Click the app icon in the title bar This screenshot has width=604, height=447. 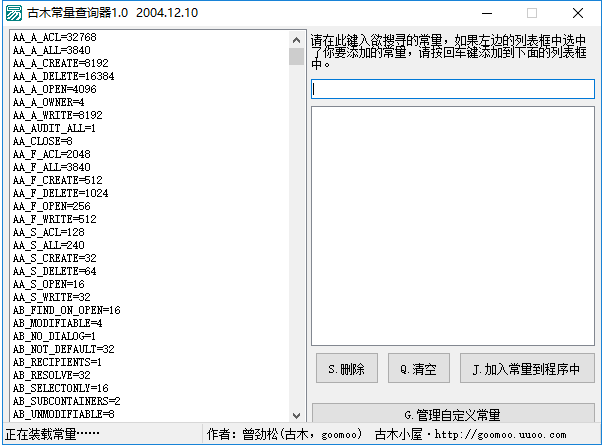click(14, 13)
